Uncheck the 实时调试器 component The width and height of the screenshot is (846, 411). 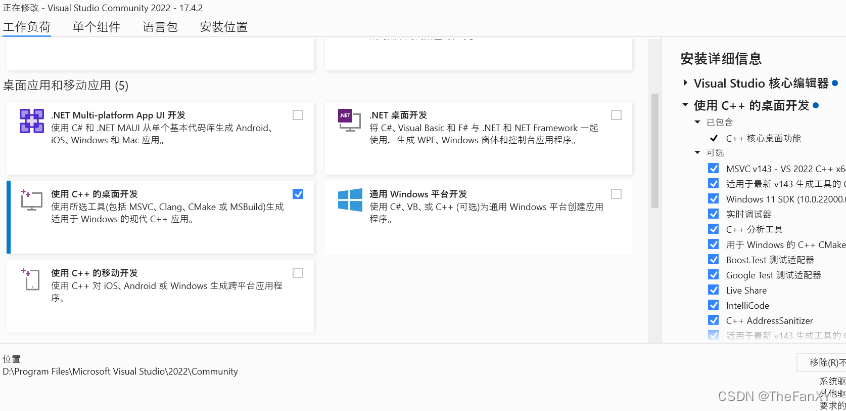[x=713, y=214]
